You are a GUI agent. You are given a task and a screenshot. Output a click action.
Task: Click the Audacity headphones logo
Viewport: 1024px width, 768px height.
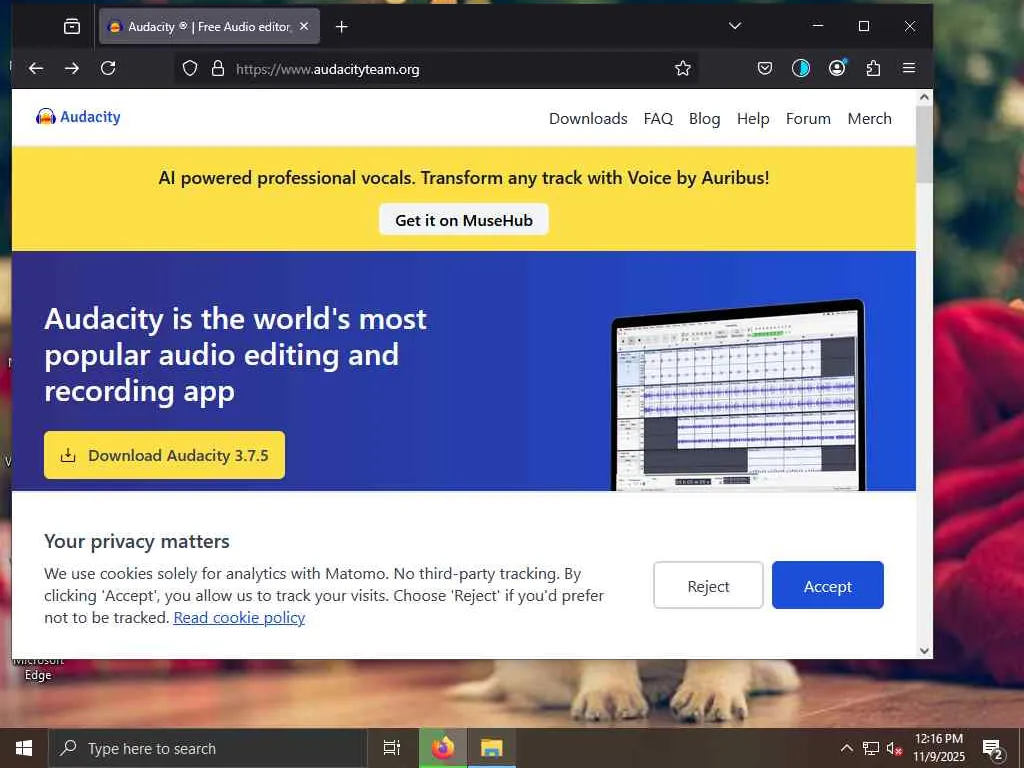(x=78, y=117)
